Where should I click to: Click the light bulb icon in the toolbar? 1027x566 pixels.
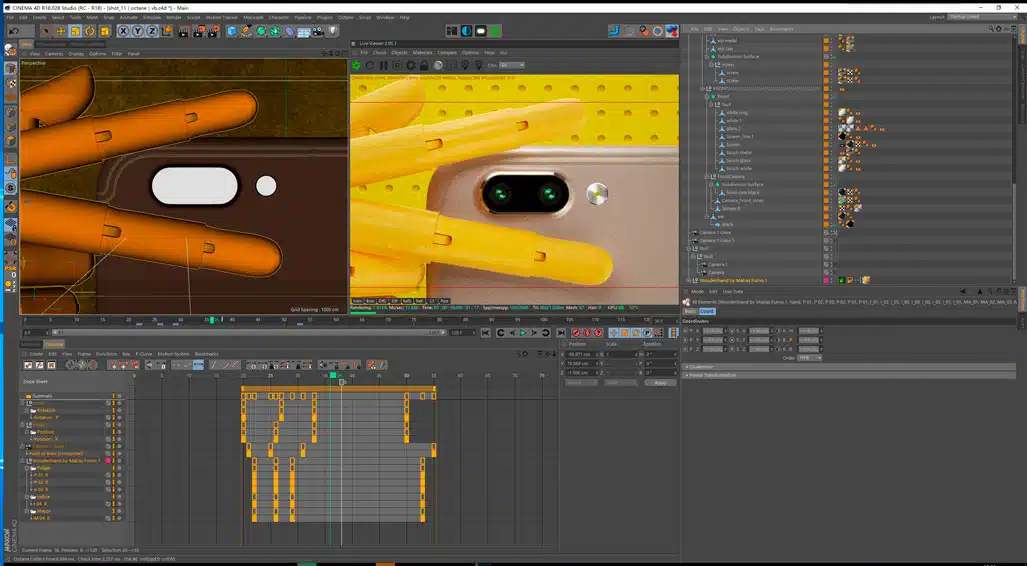pos(331,31)
